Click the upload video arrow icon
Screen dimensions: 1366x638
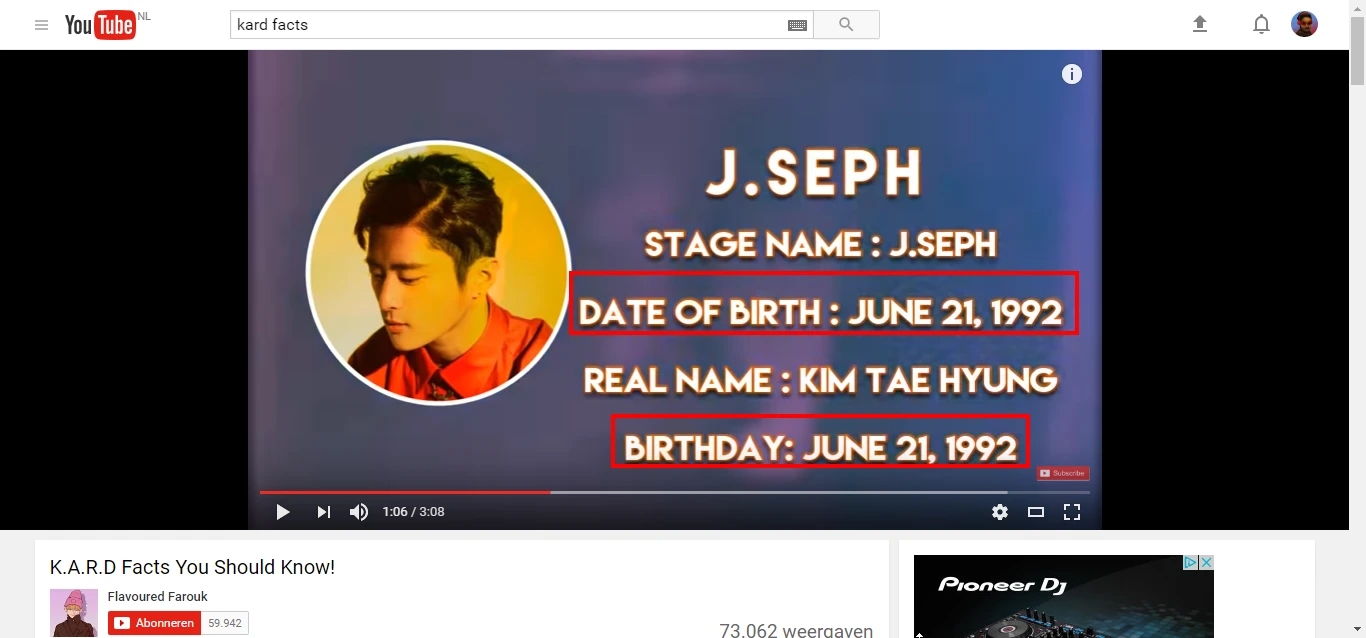pyautogui.click(x=1200, y=24)
